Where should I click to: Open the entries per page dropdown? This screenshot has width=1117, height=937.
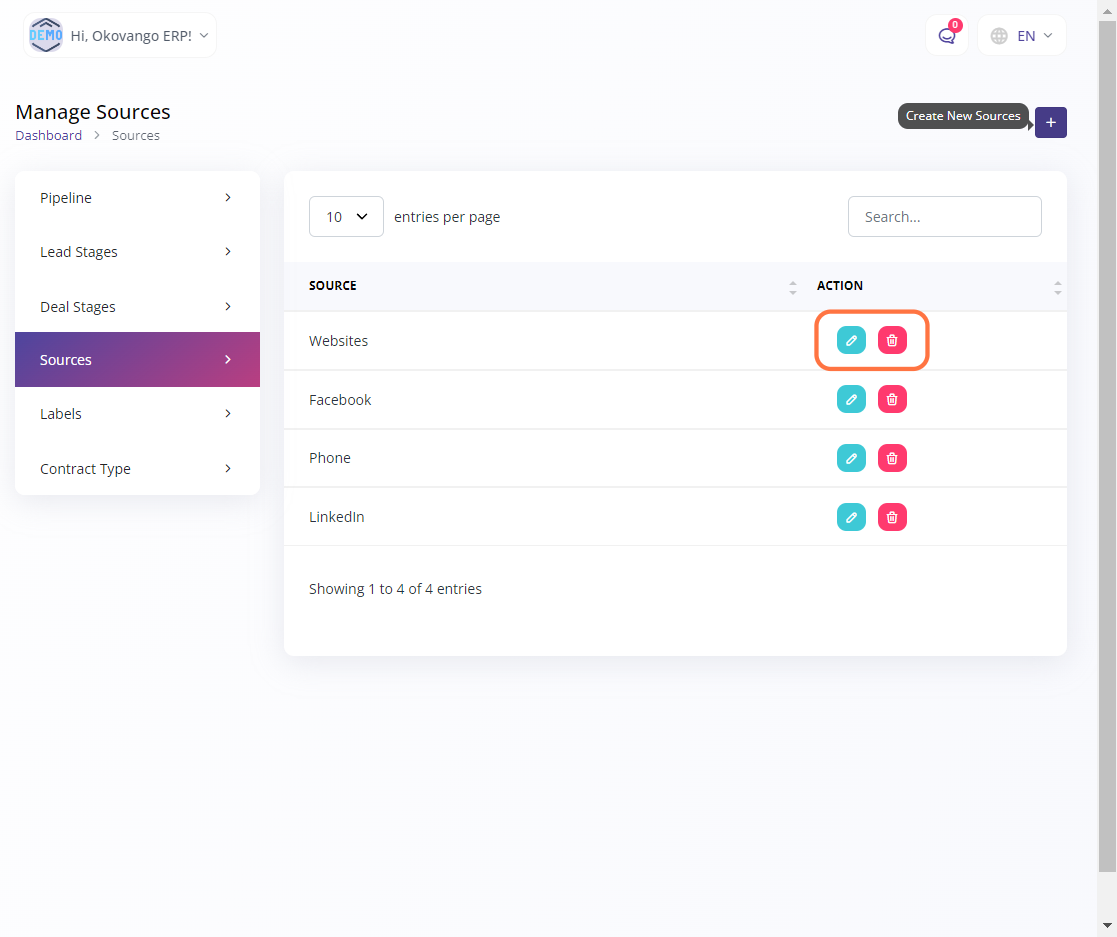[x=346, y=217]
